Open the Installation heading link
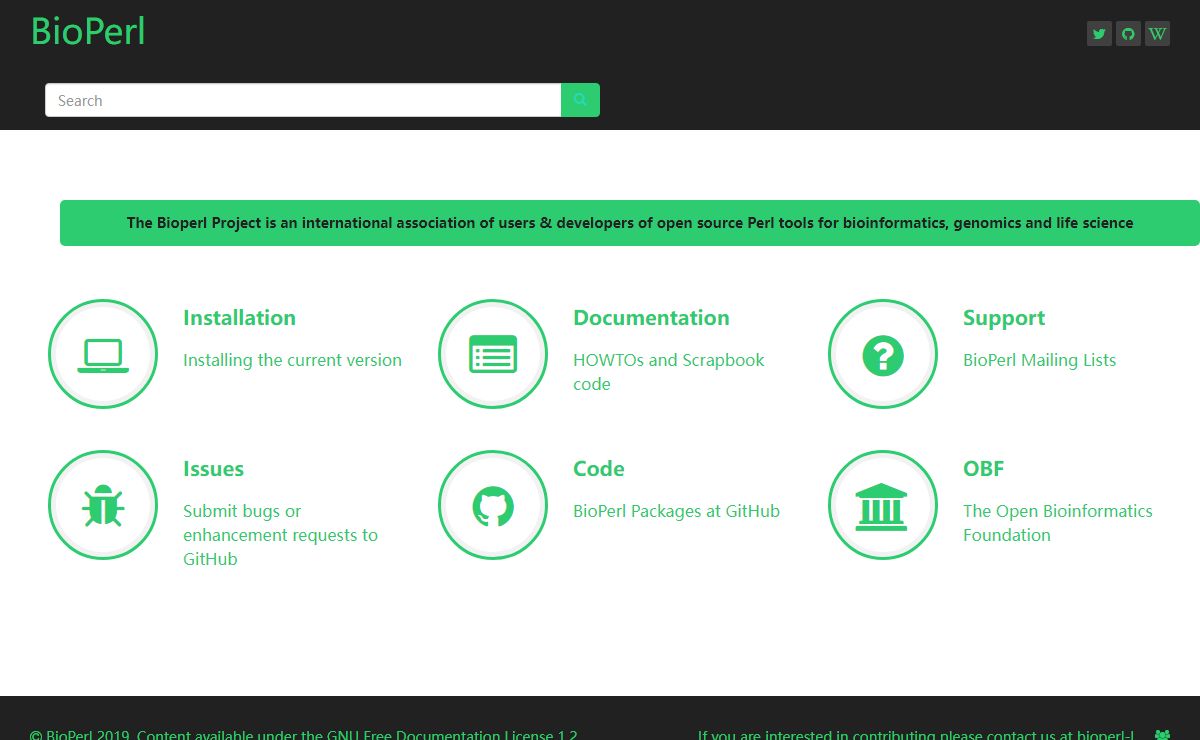The height and width of the screenshot is (740, 1200). click(239, 318)
